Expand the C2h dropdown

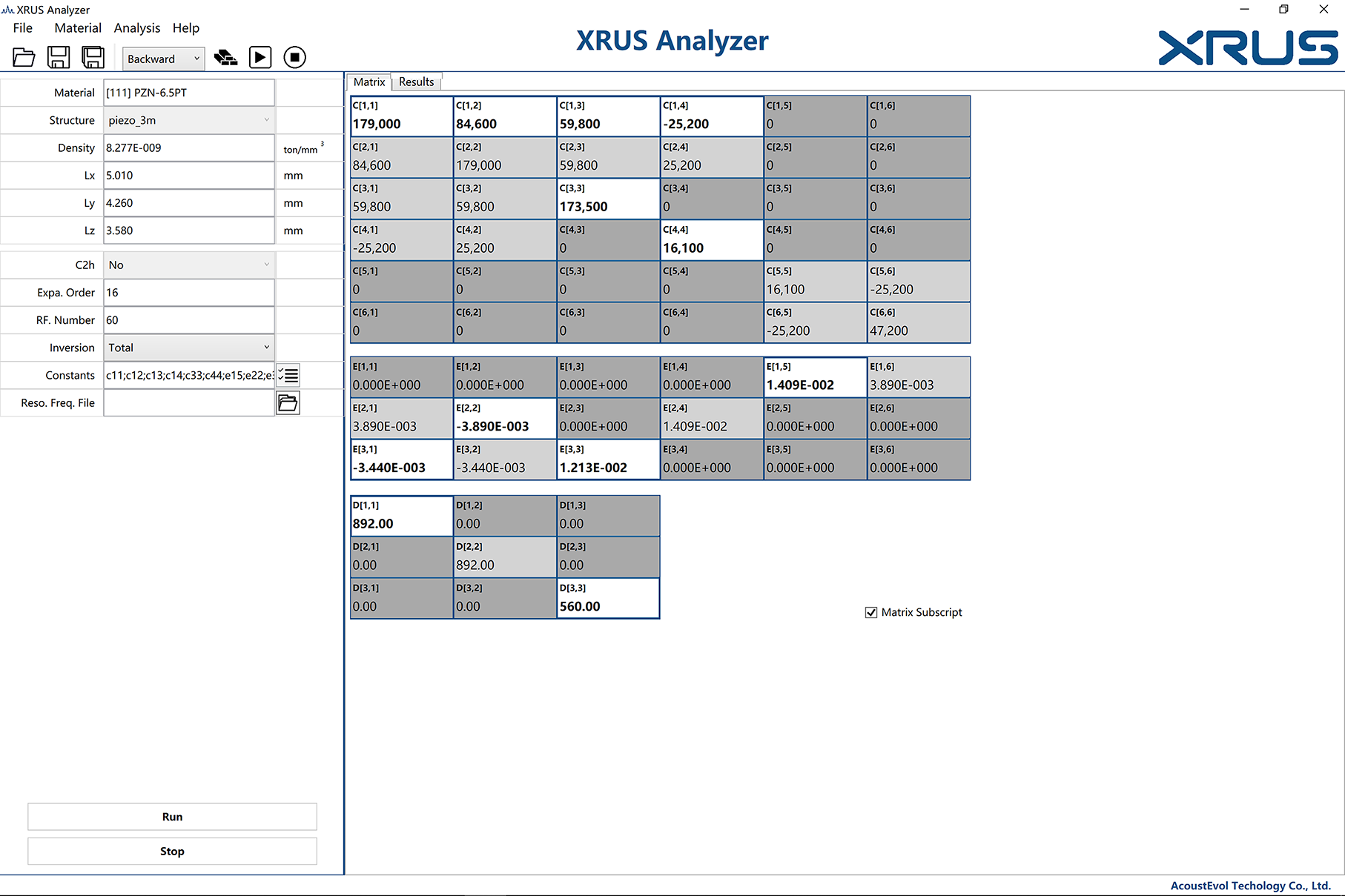tap(189, 265)
